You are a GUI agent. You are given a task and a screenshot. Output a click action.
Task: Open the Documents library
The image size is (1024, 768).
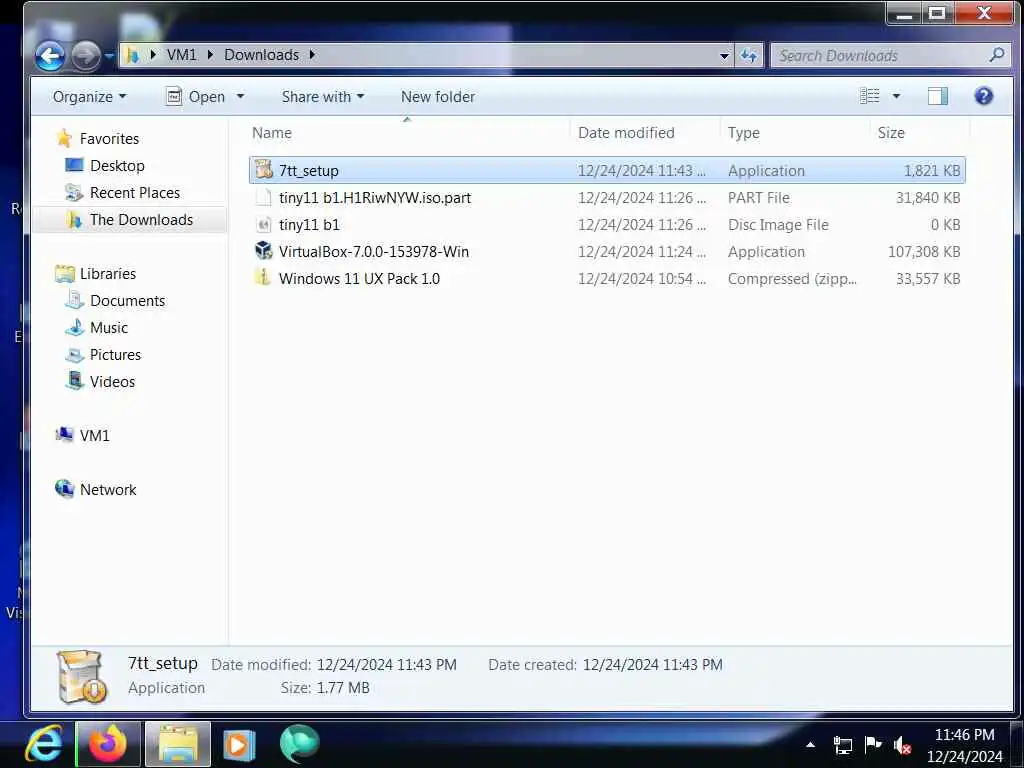coord(127,300)
